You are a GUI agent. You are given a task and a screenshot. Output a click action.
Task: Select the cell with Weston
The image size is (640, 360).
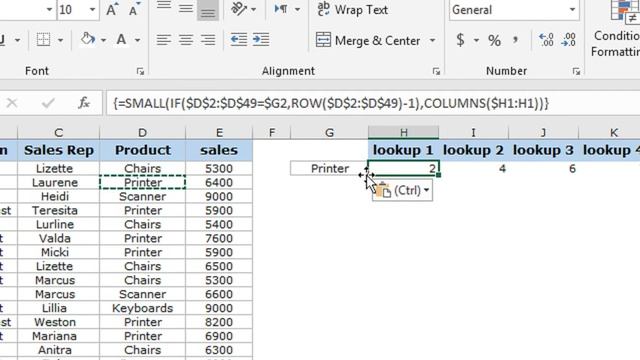pyautogui.click(x=59, y=322)
